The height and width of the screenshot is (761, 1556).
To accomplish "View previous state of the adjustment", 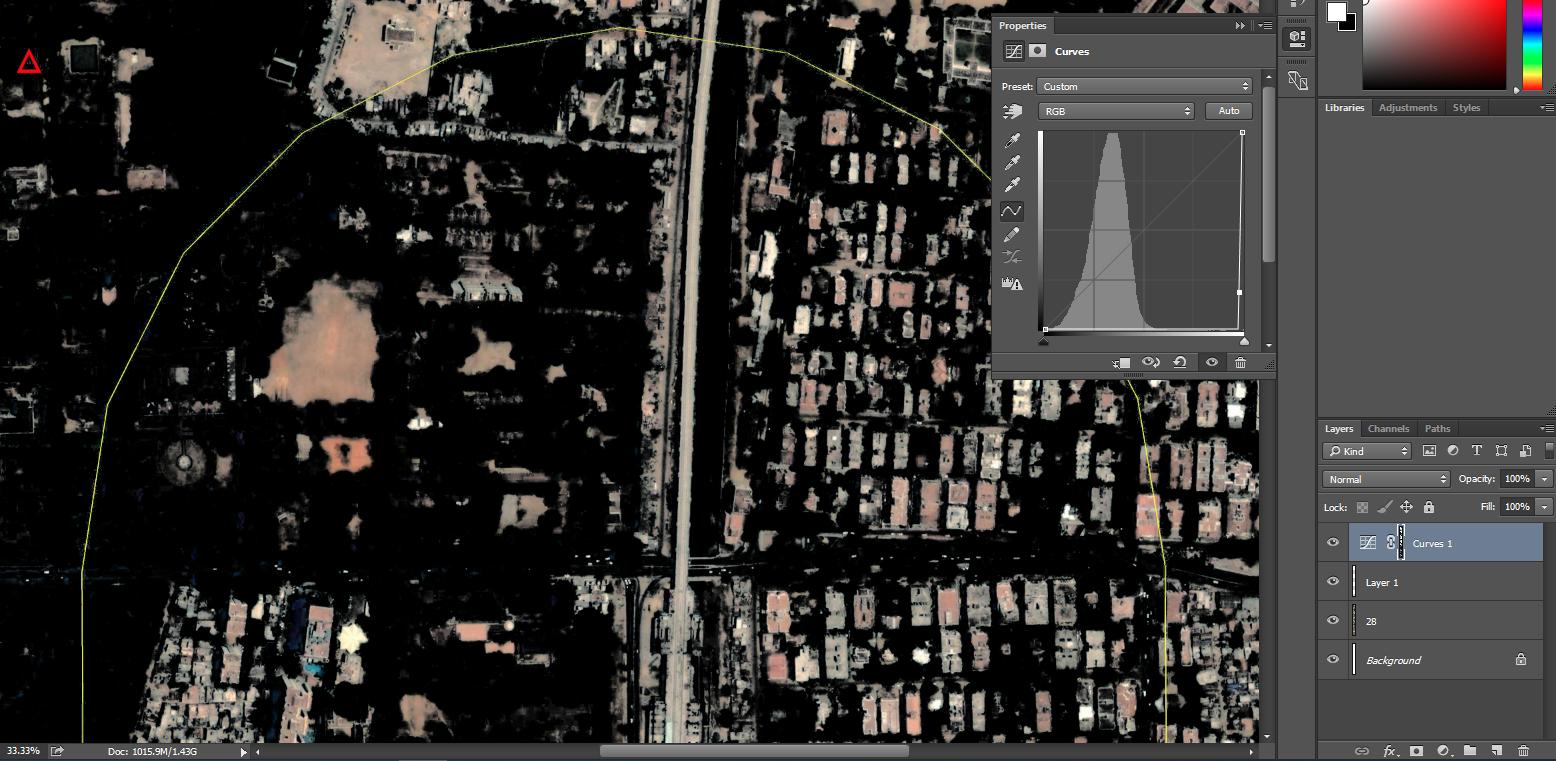I will [1151, 362].
